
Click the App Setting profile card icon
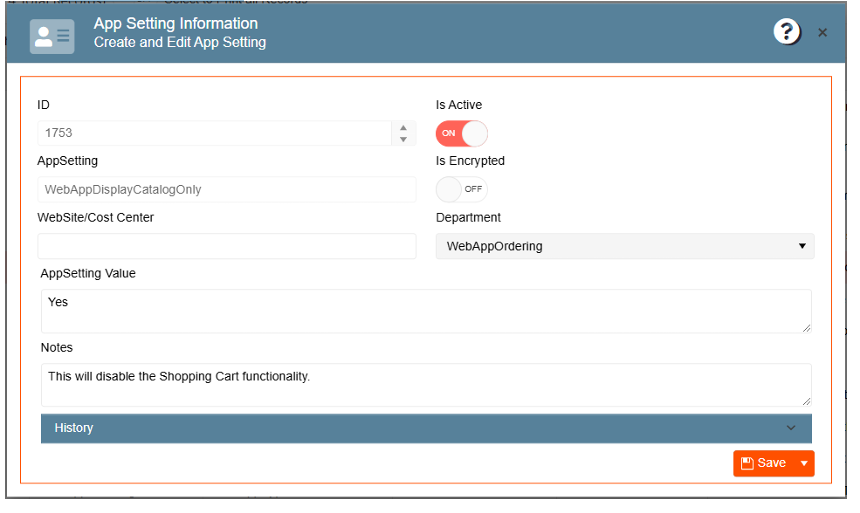[51, 36]
